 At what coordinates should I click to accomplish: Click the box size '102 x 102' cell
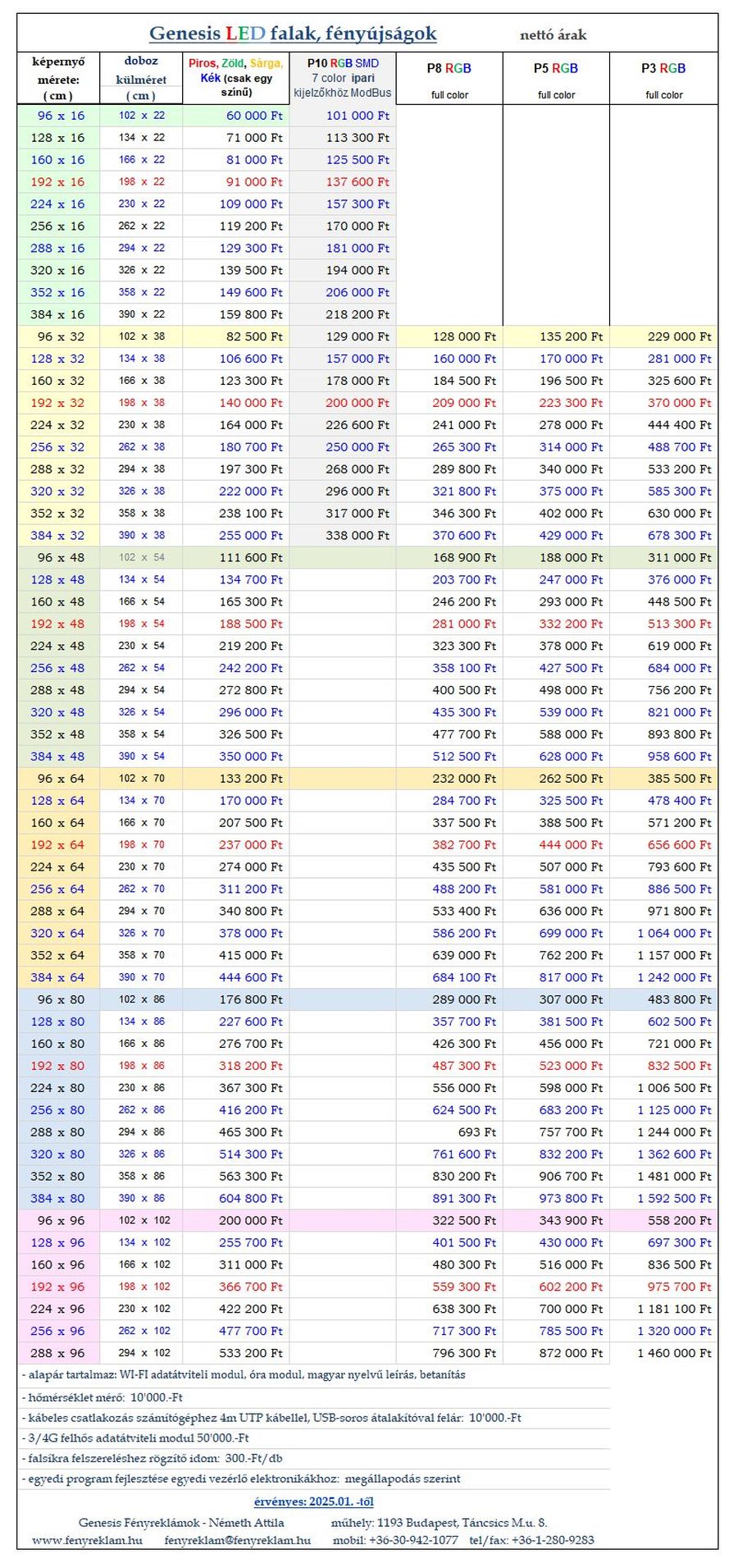141,1220
